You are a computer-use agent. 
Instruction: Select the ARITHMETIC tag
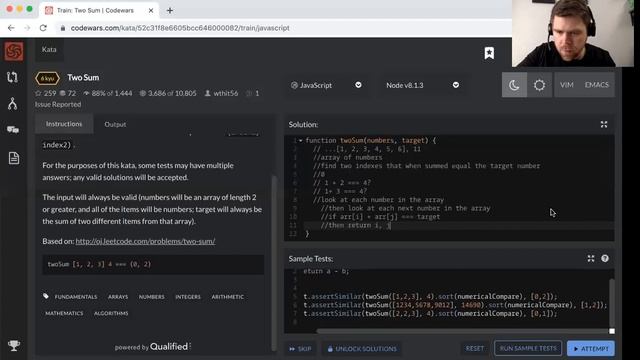pyautogui.click(x=227, y=297)
